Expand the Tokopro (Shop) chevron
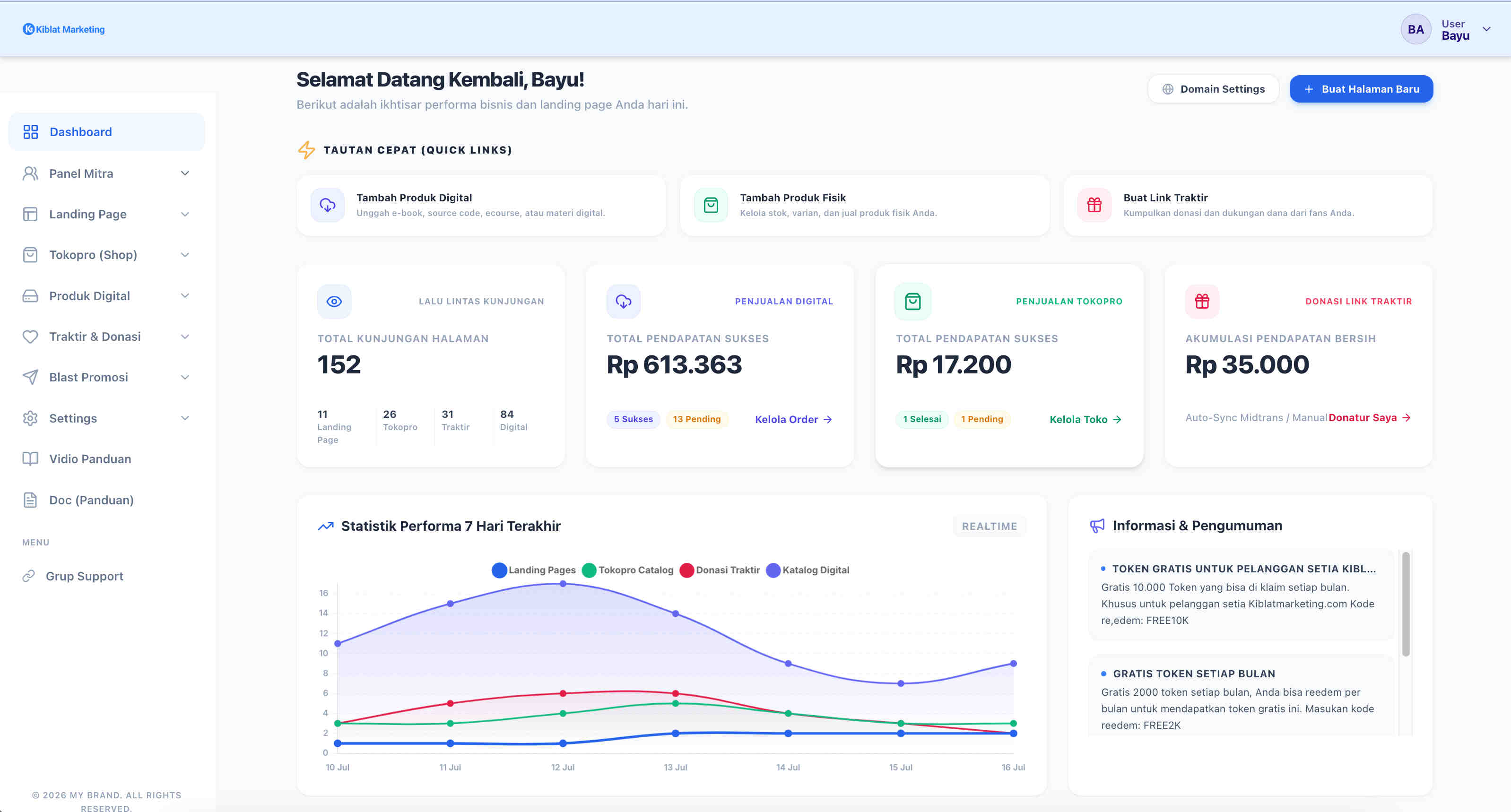Screen dimensions: 1511x812 185,255
